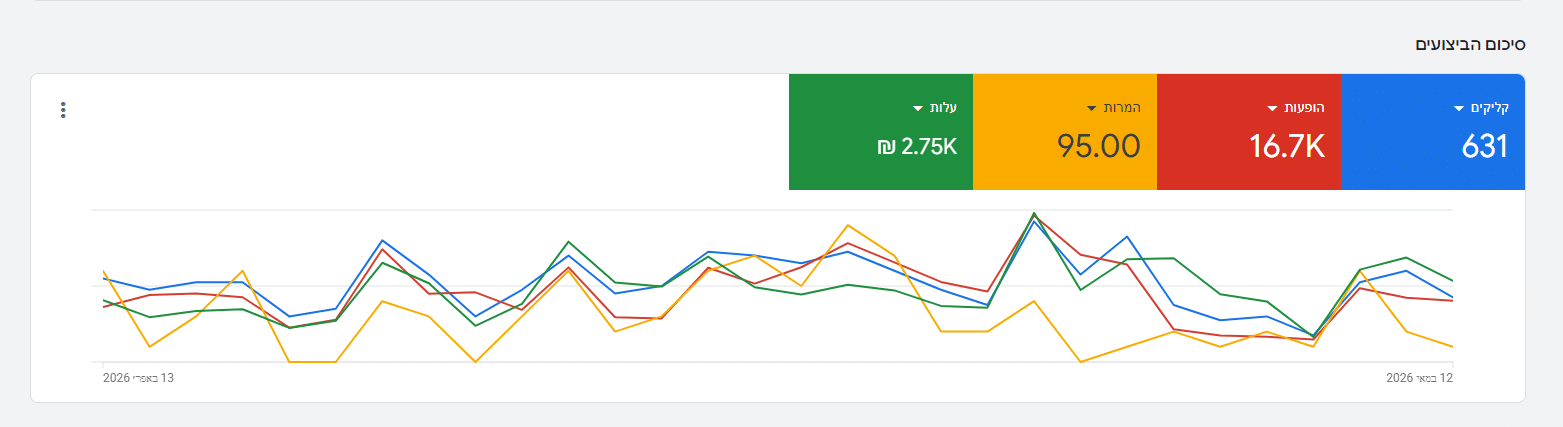Click the highest peak of the yellow line
Image resolution: width=1563 pixels, height=427 pixels.
pos(848,225)
